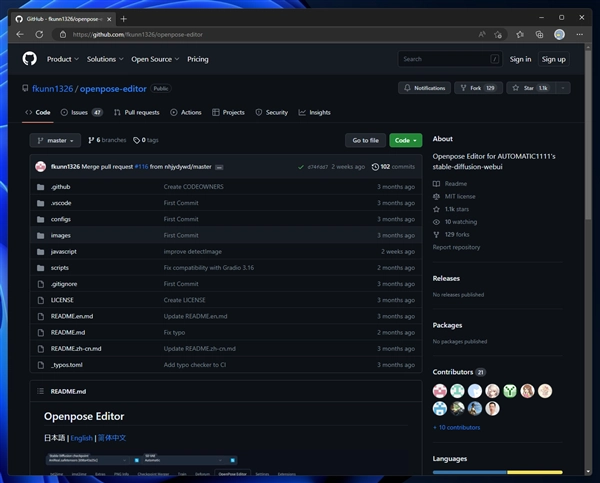Click the Notifications bell button
The width and height of the screenshot is (600, 483).
tap(424, 88)
